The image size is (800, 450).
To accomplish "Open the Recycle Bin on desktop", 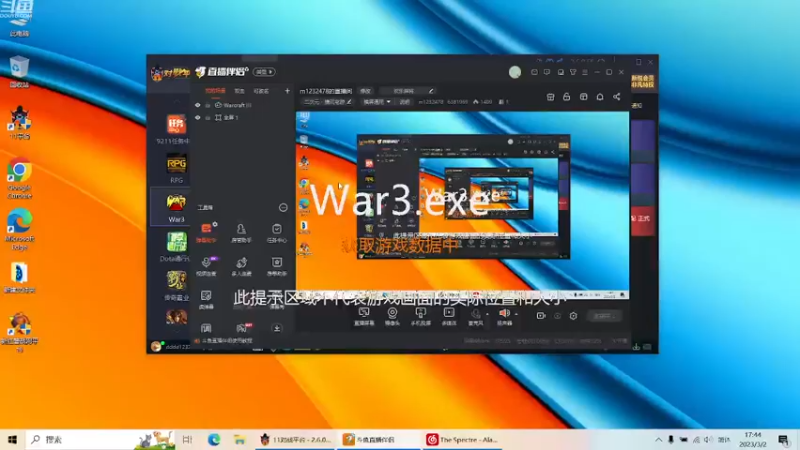I will (19, 72).
